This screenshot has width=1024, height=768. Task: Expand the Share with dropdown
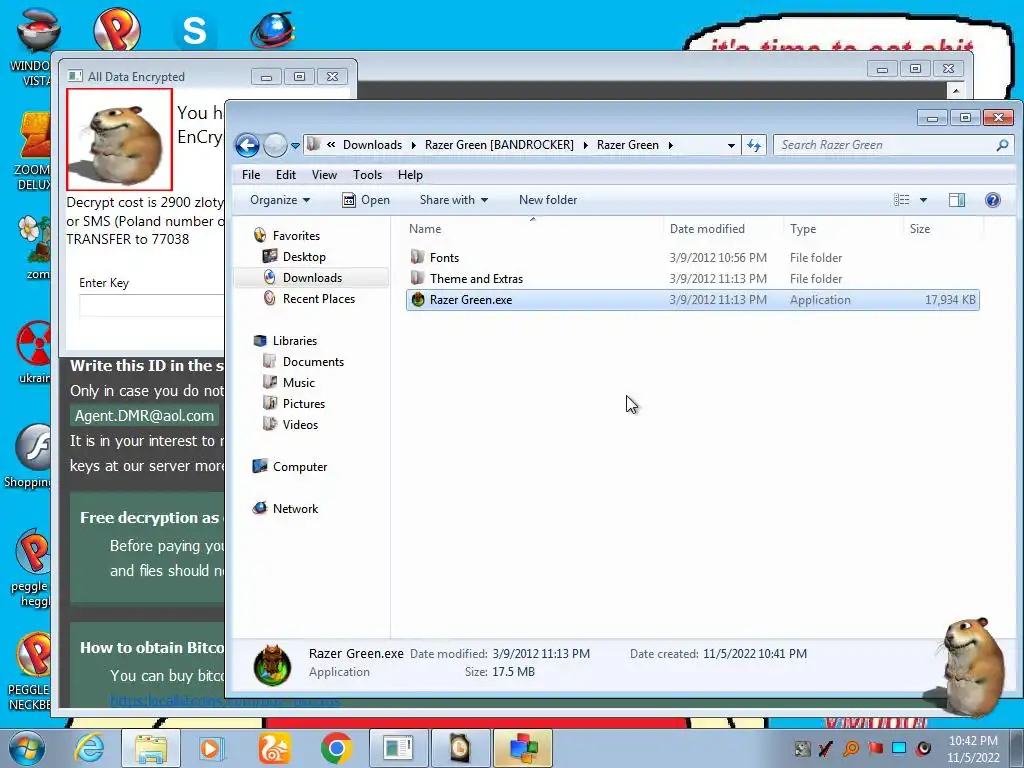pos(453,200)
